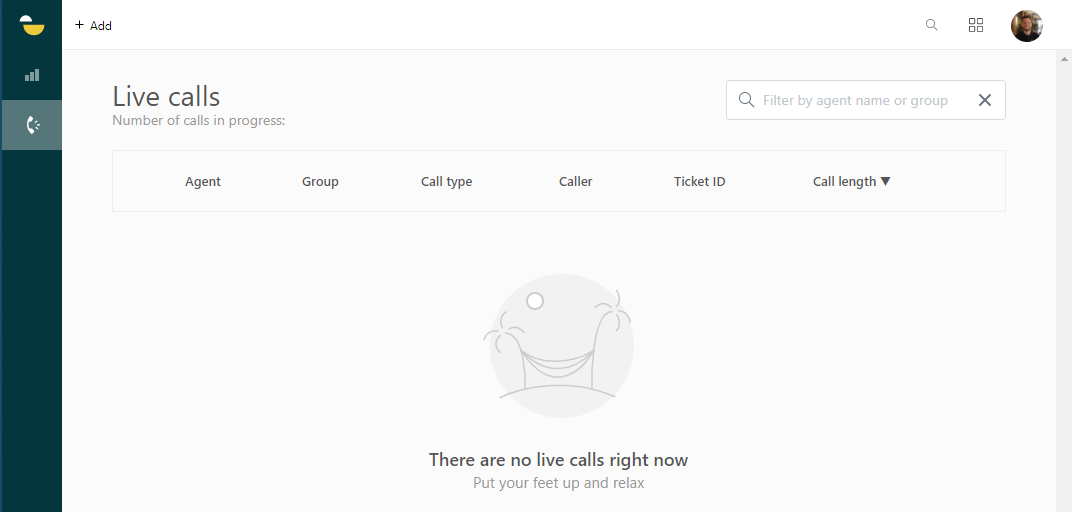Screen dimensions: 1072x512
Task: Sort by the Caller column header
Action: [575, 182]
